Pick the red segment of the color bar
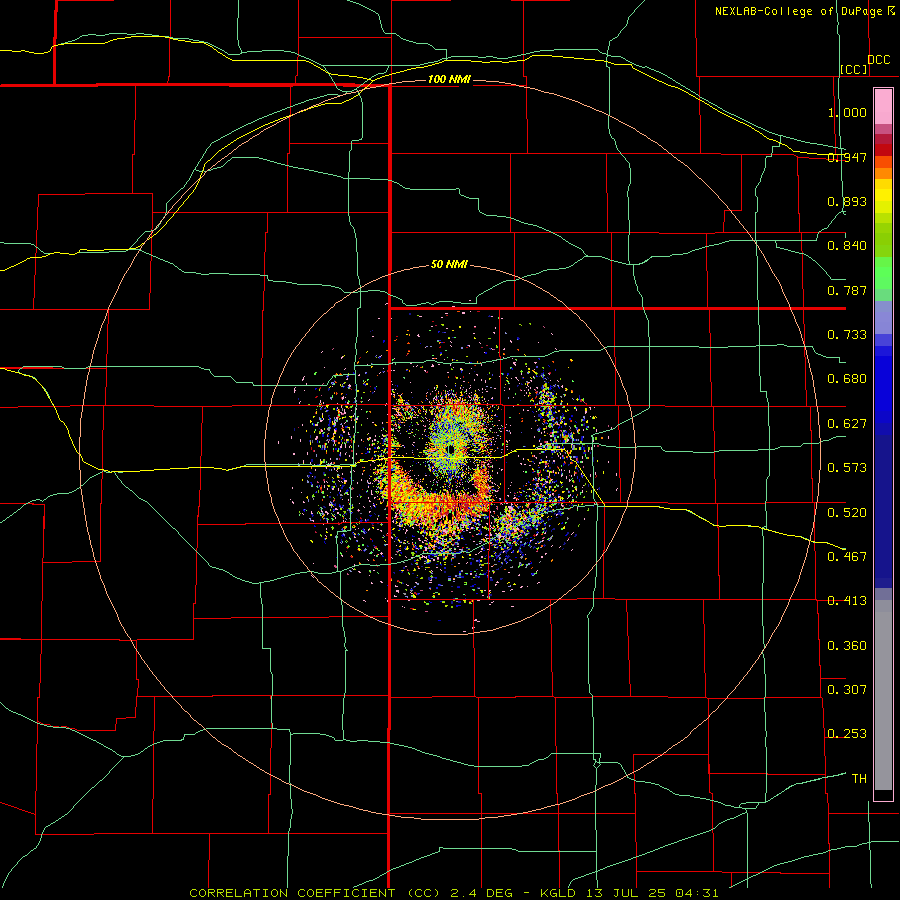This screenshot has width=900, height=900. tap(883, 150)
